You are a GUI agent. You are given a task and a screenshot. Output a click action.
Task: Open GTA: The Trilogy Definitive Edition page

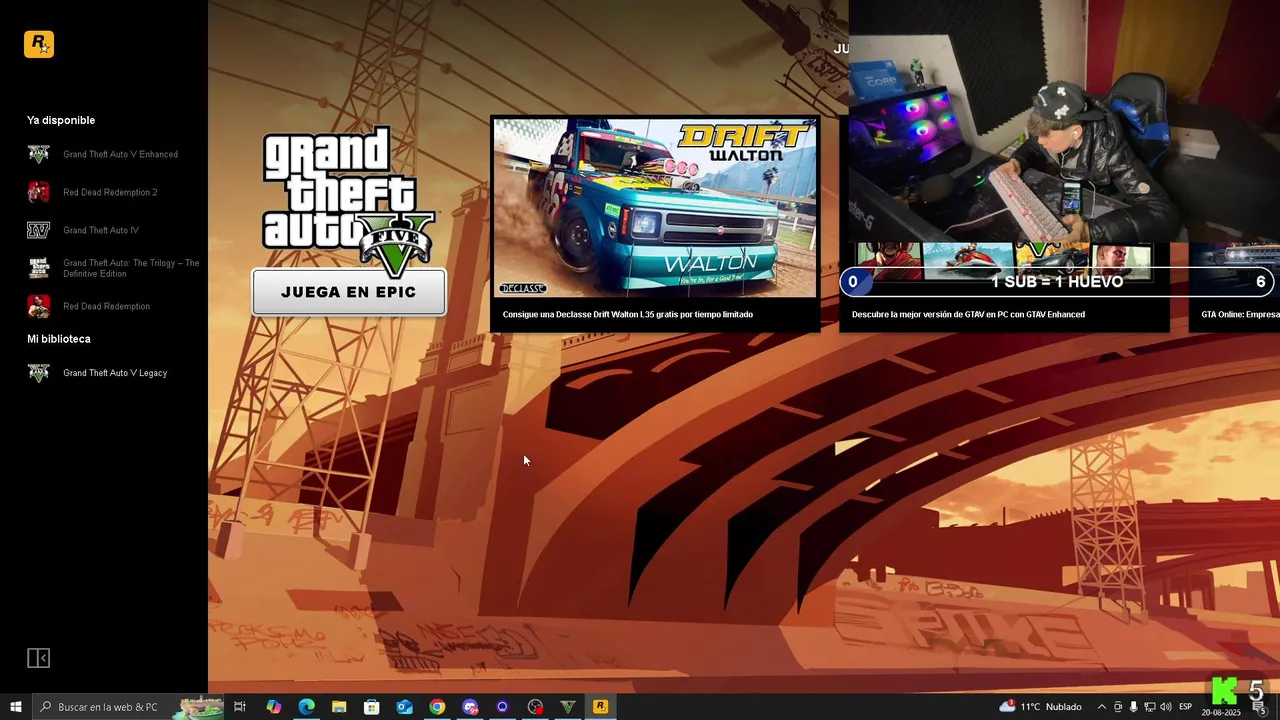click(x=131, y=268)
